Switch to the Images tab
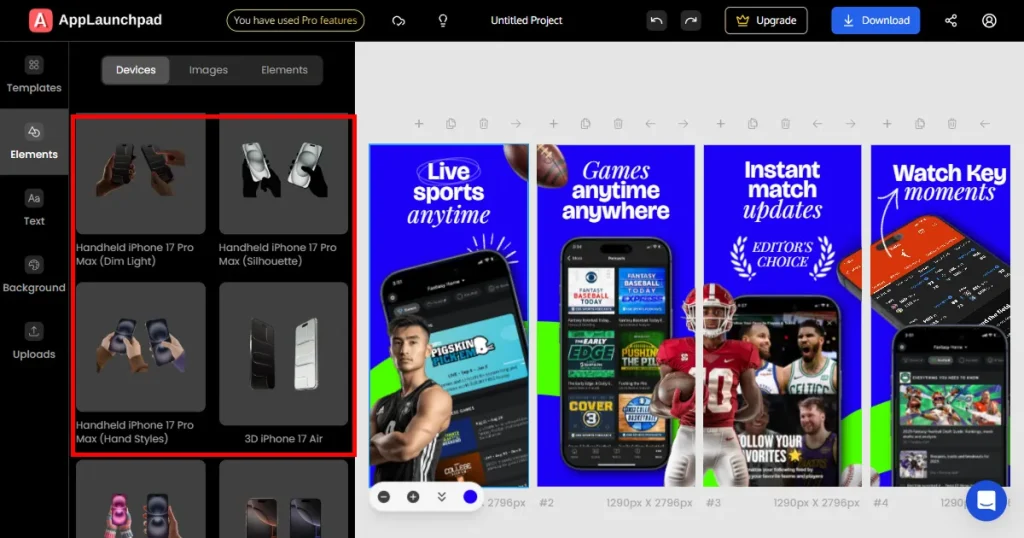The height and width of the screenshot is (538, 1024). tap(208, 70)
